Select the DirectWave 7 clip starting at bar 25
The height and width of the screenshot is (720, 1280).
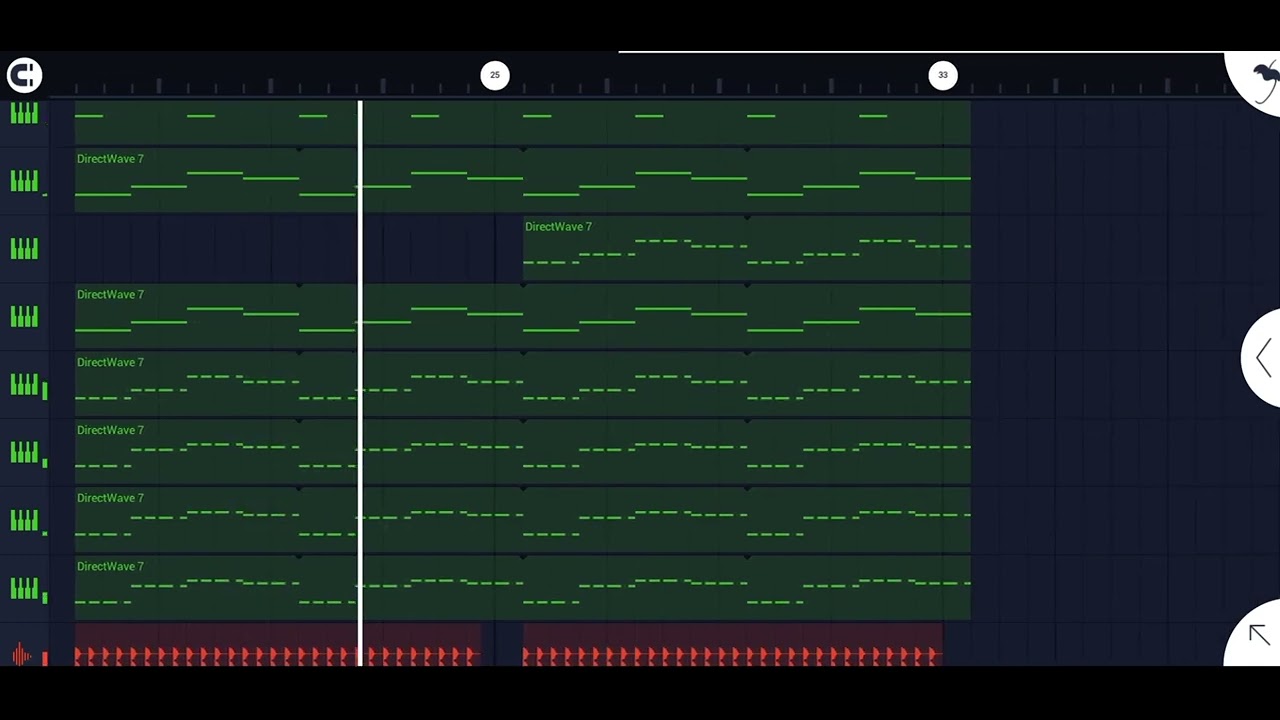746,248
